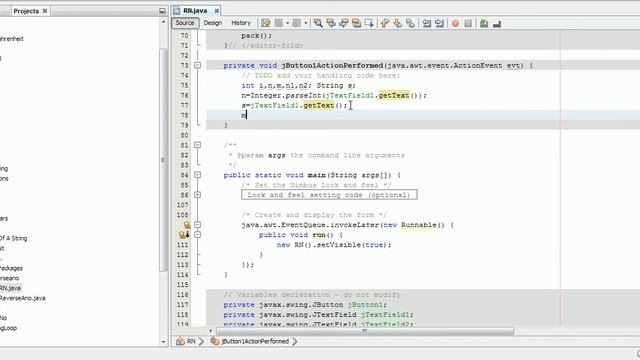Collapse the run() method fold
Screen dimensions: 640x360
pyautogui.click(x=198, y=235)
